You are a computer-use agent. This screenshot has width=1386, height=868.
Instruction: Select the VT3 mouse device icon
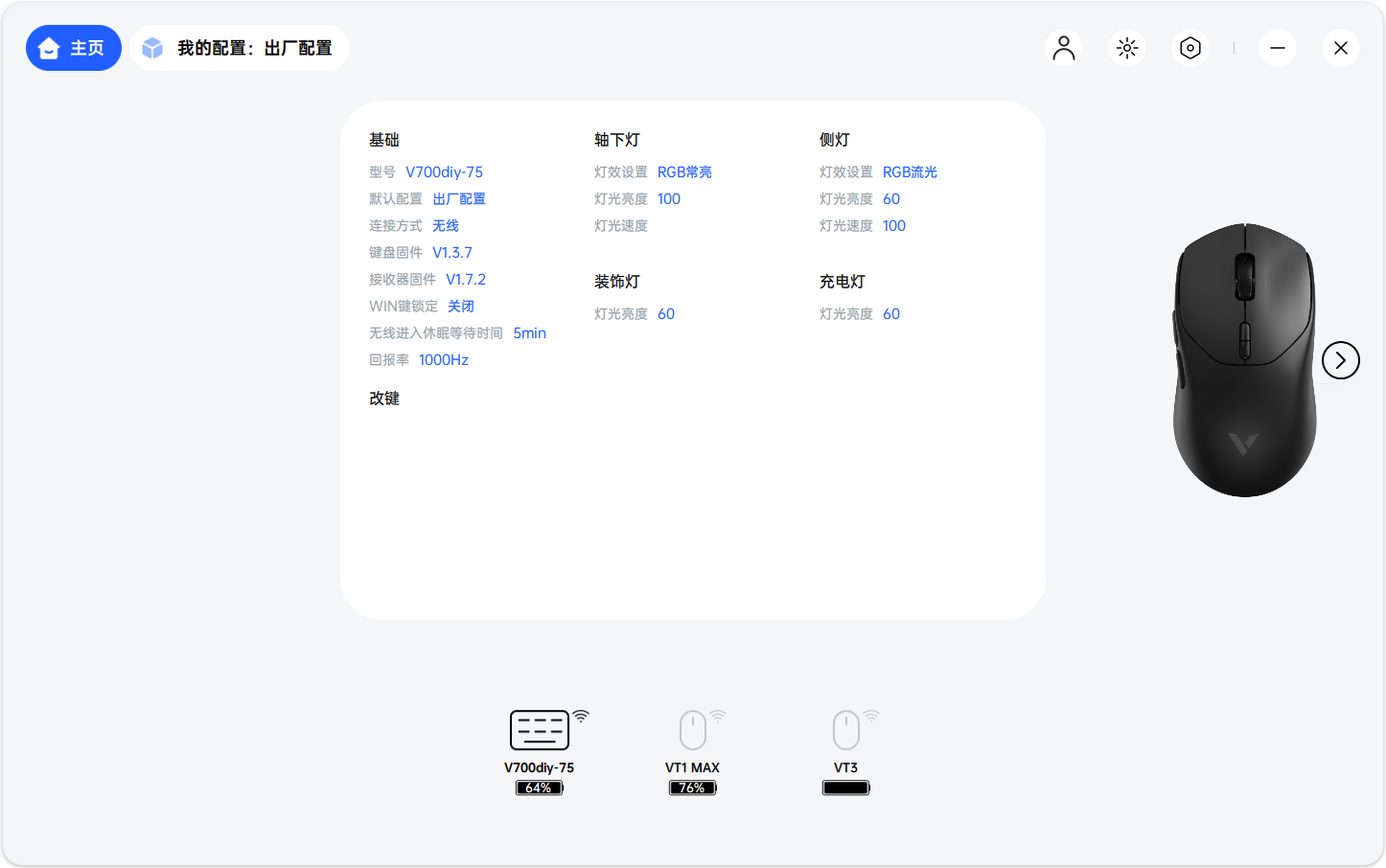[846, 730]
